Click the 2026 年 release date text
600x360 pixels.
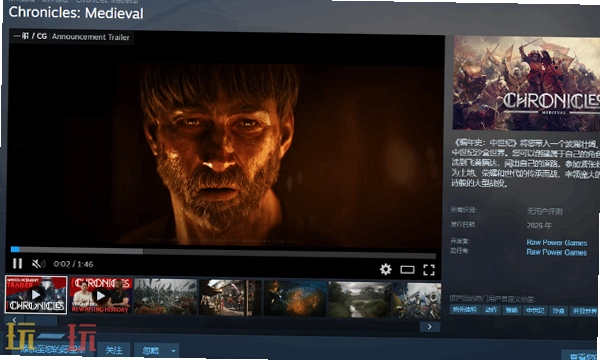[539, 225]
